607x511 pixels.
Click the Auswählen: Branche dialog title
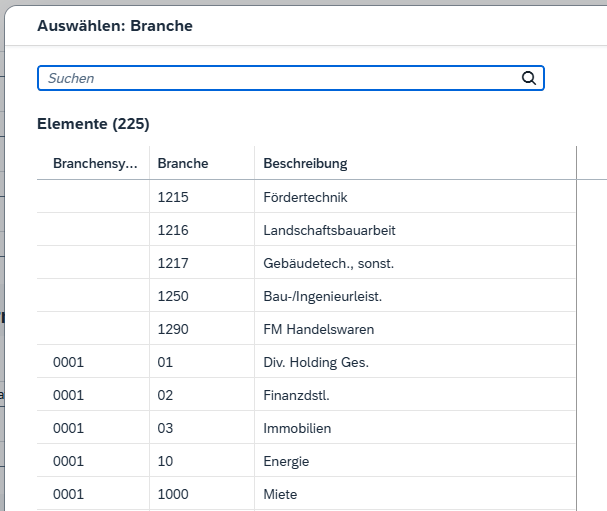pyautogui.click(x=115, y=26)
